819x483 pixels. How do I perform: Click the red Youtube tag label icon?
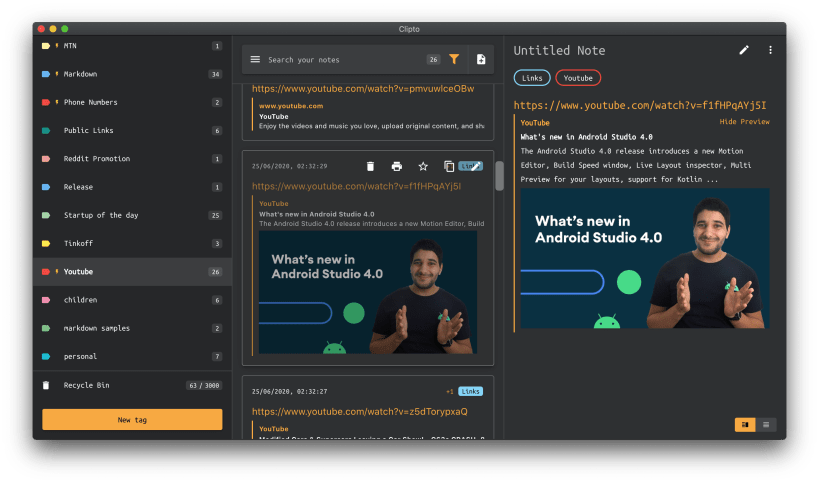pyautogui.click(x=46, y=272)
